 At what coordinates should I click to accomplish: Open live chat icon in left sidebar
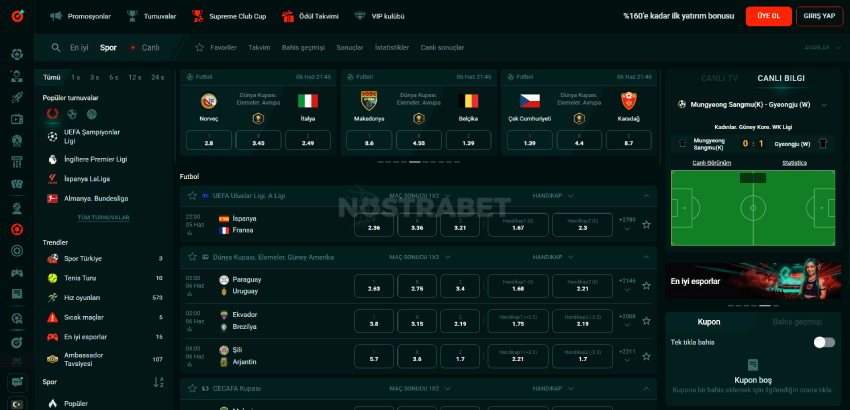point(17,382)
